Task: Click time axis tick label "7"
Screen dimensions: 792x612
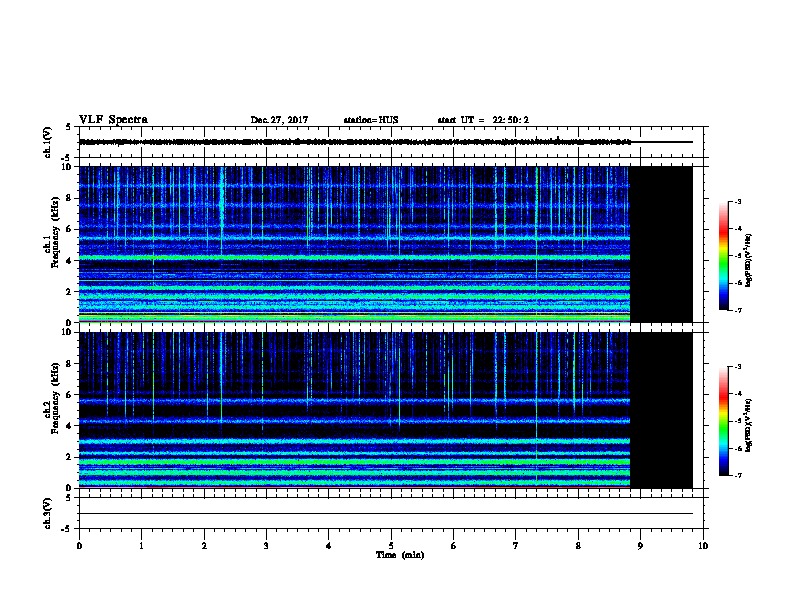Action: pos(516,546)
